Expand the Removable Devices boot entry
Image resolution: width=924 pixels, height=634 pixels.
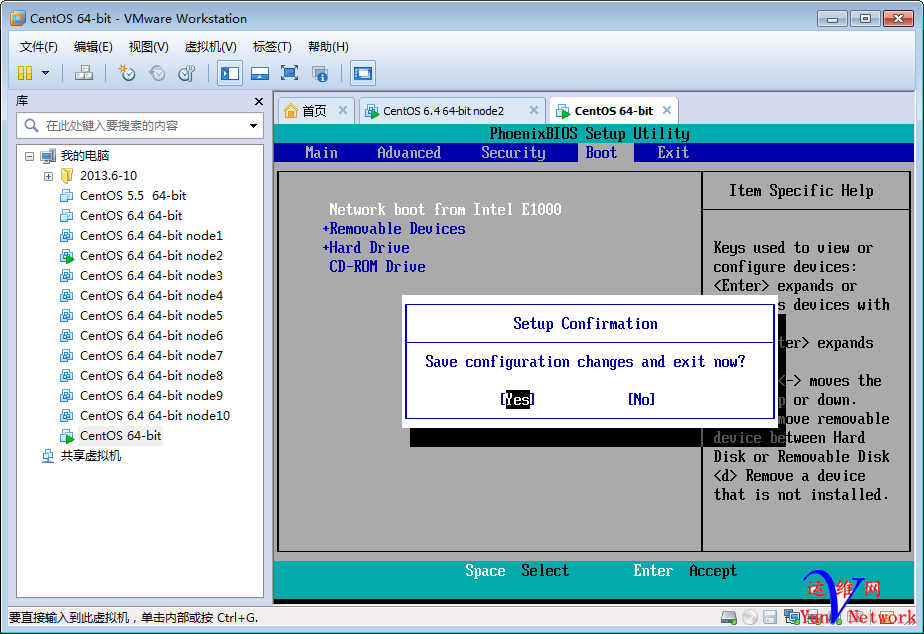pyautogui.click(x=394, y=229)
